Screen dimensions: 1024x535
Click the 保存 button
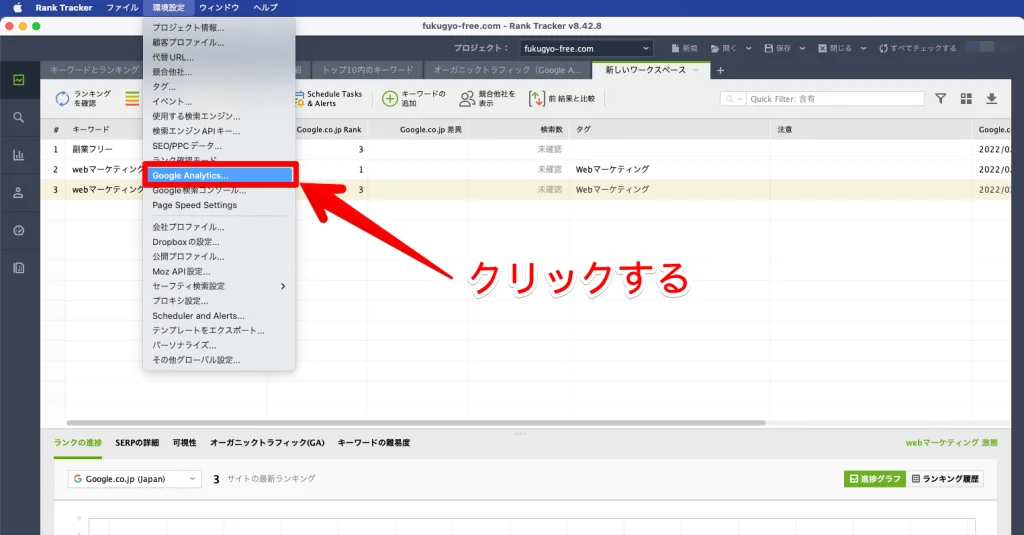point(778,48)
